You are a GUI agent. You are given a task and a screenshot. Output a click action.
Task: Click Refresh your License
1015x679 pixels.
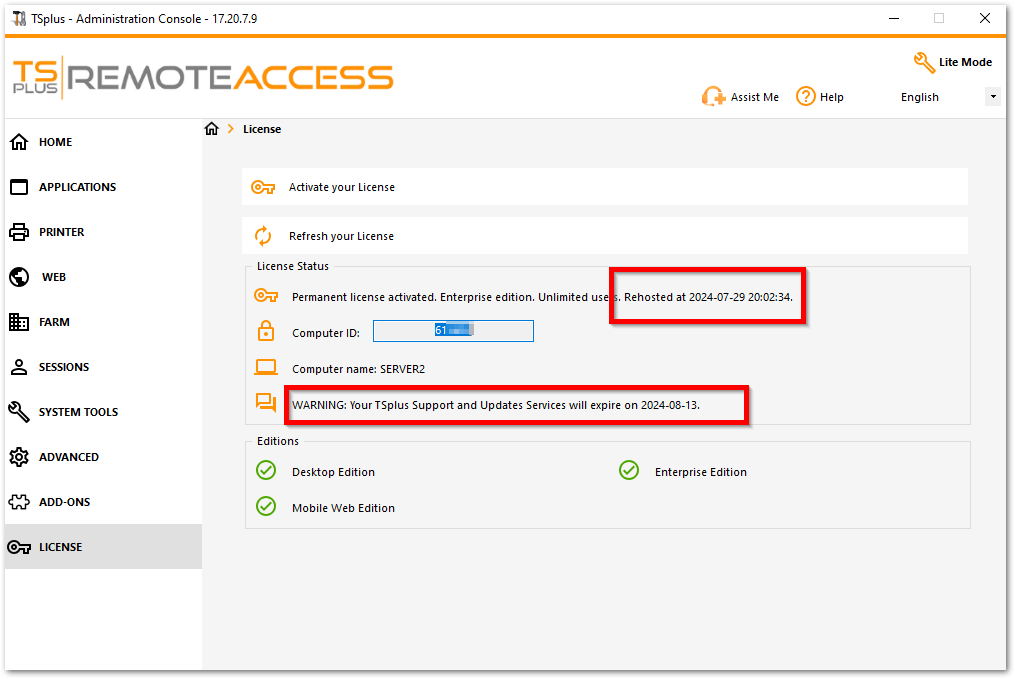click(x=341, y=236)
